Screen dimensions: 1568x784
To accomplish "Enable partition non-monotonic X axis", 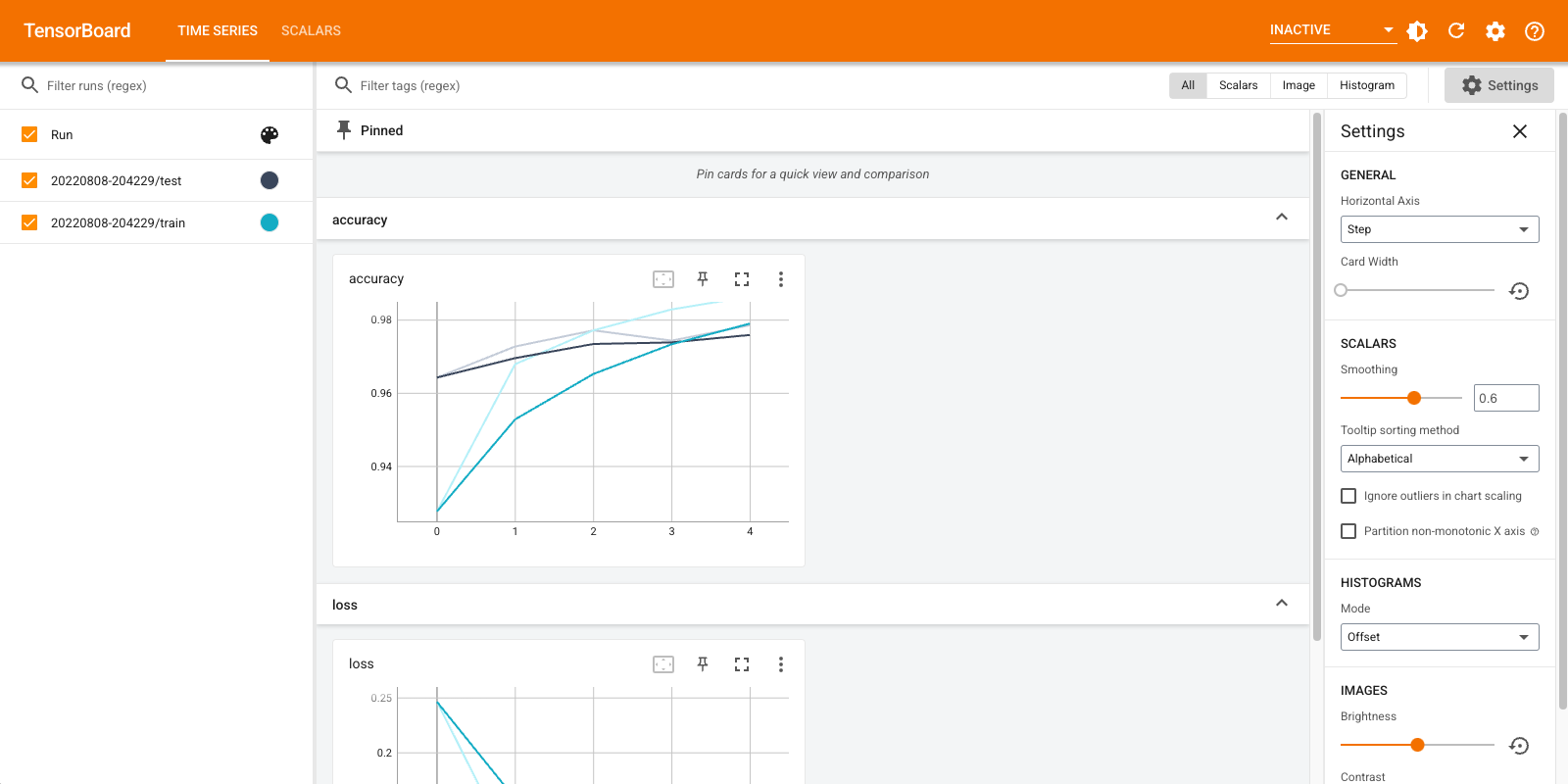I will point(1348,531).
